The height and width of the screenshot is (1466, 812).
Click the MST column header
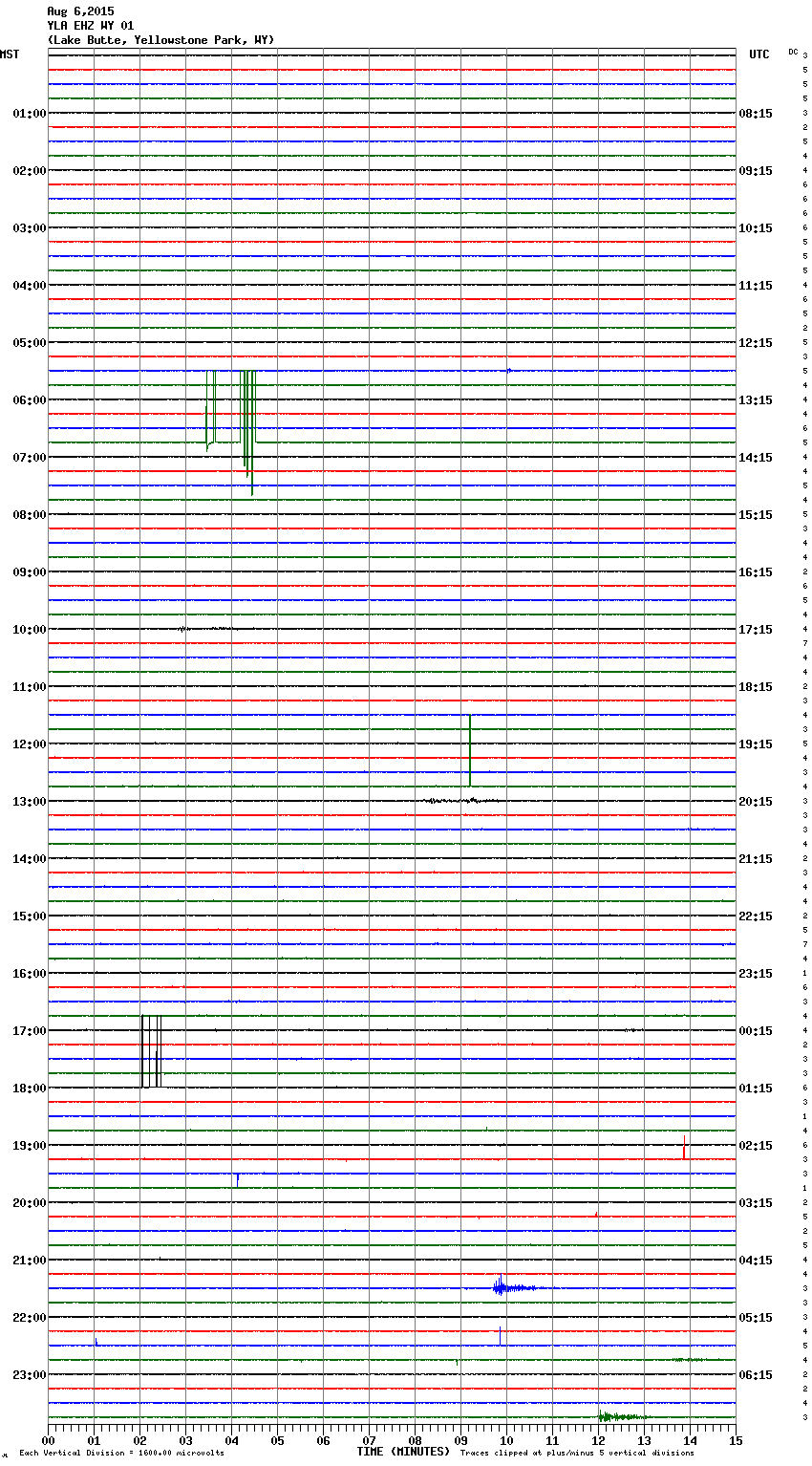pyautogui.click(x=10, y=54)
